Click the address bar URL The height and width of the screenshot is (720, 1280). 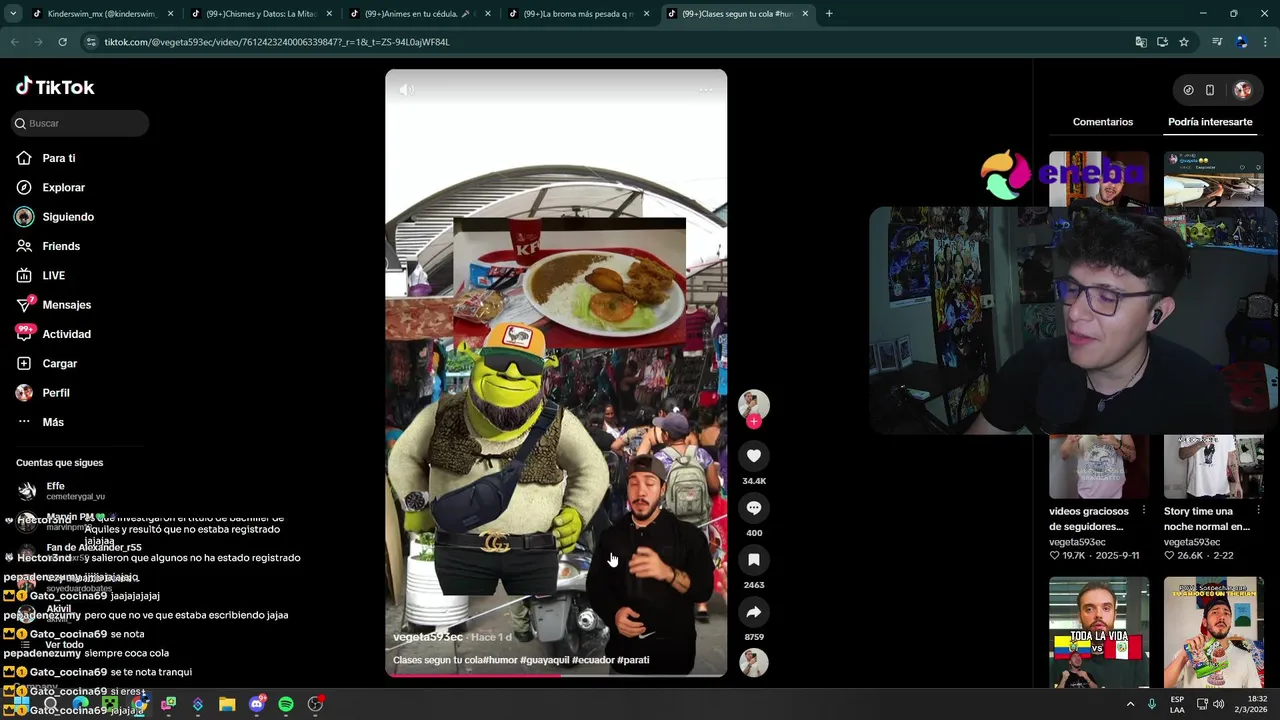(x=277, y=42)
